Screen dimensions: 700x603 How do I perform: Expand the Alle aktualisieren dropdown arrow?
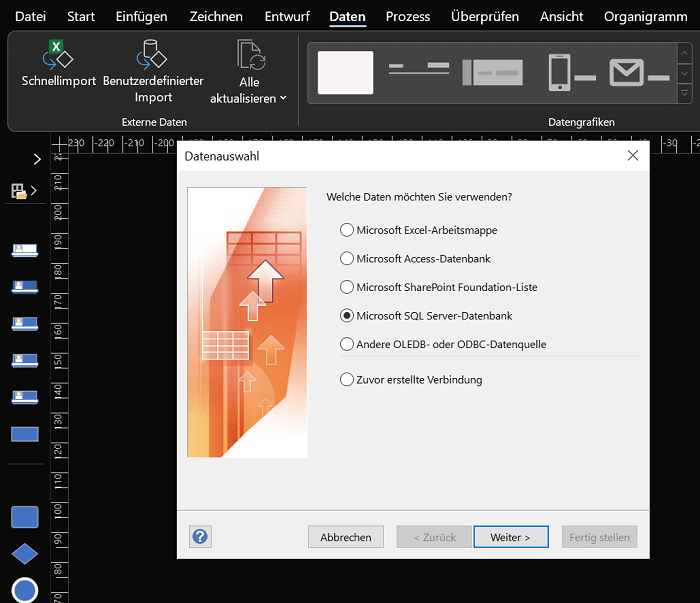[x=283, y=98]
